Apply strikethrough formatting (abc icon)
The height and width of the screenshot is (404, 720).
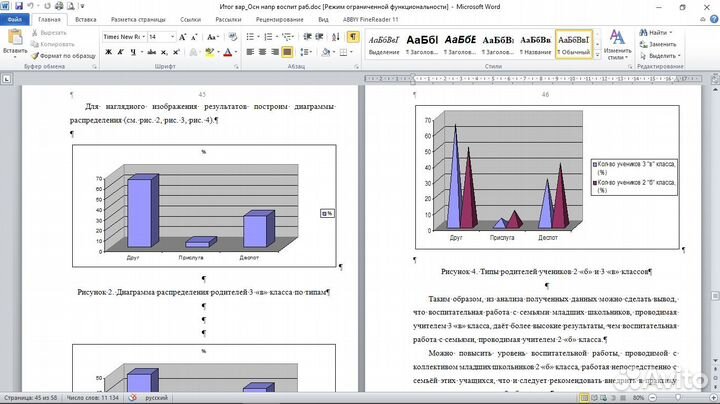(150, 52)
